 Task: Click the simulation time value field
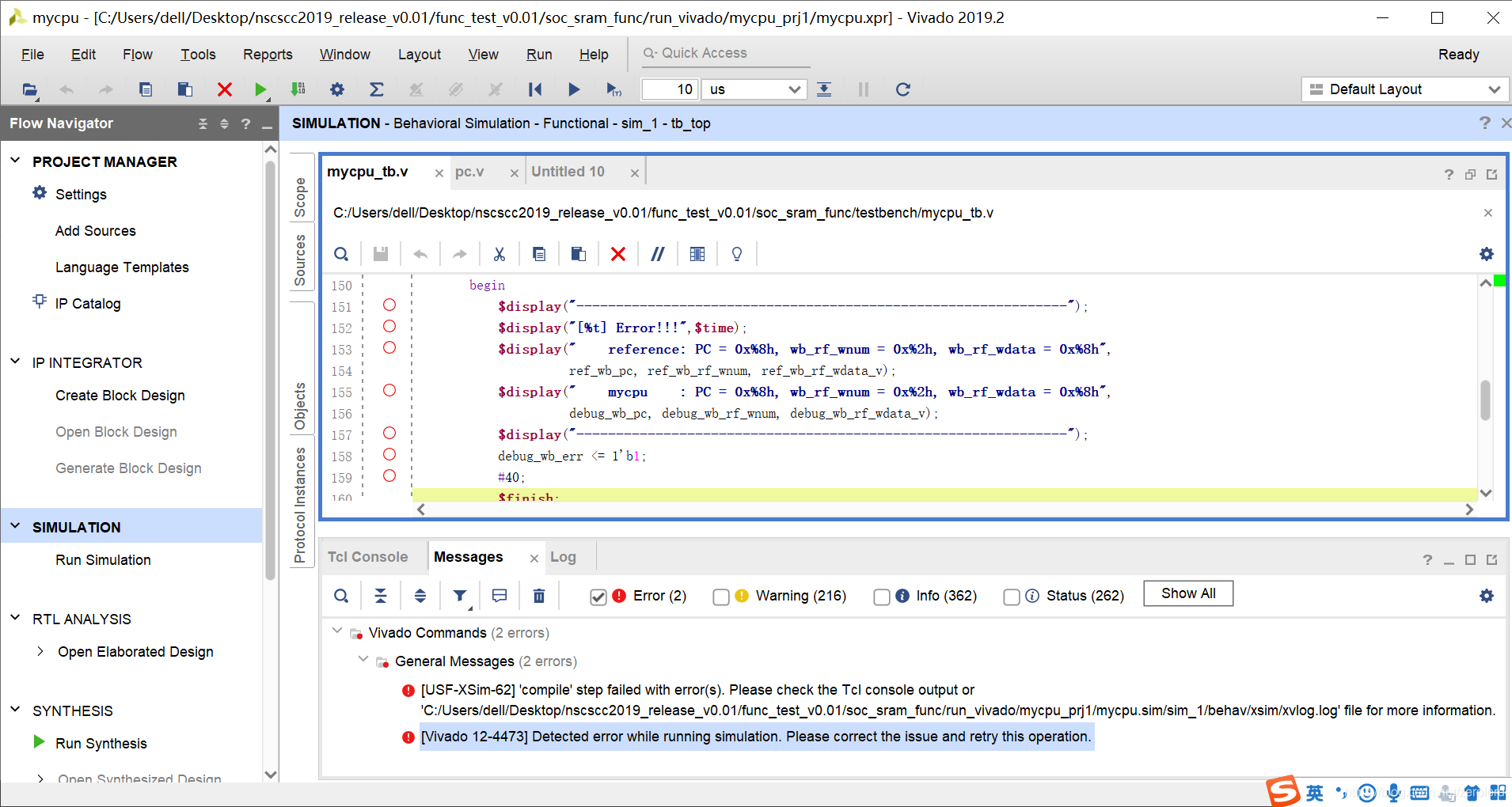click(x=670, y=89)
